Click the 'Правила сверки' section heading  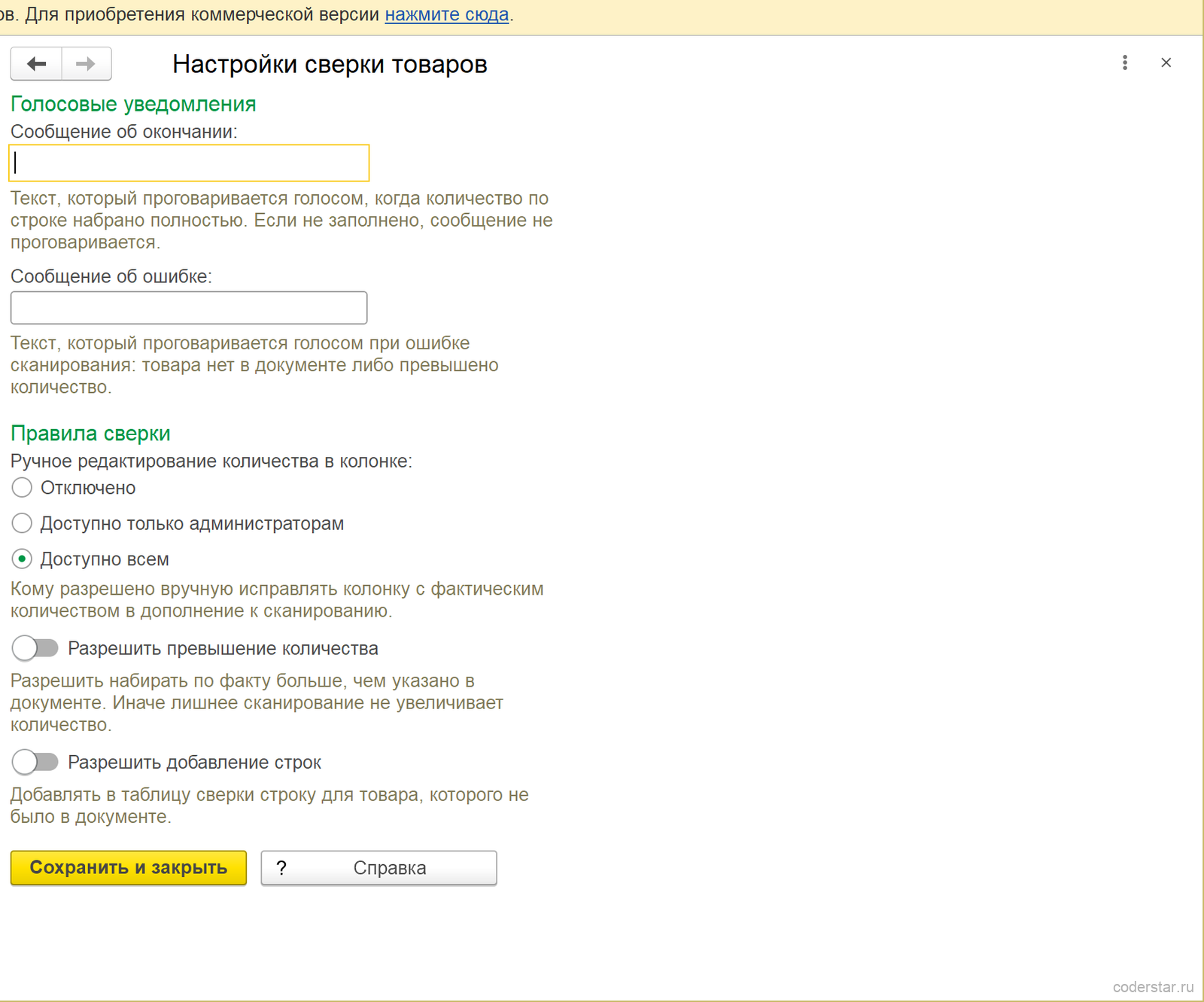pyautogui.click(x=90, y=434)
